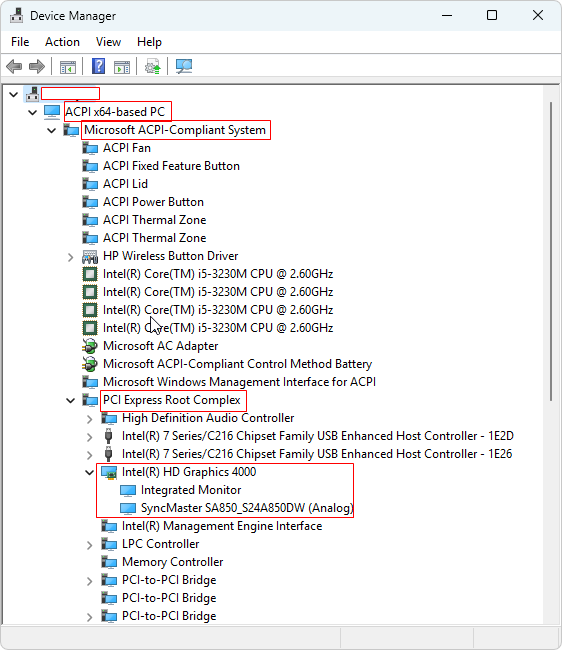This screenshot has width=562, height=650.
Task: Click the Forward arrow toolbar icon
Action: tap(37, 66)
